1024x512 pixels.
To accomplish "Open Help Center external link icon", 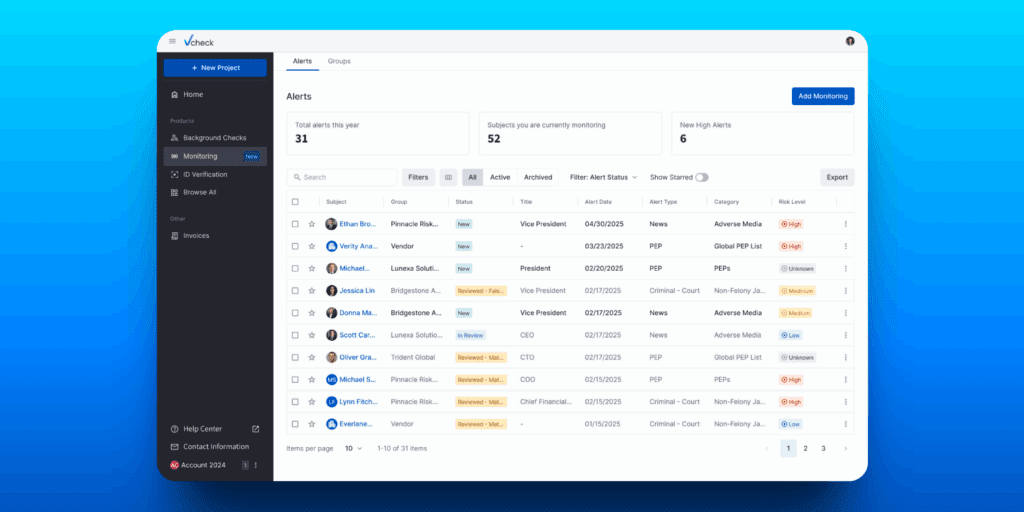I will [255, 429].
